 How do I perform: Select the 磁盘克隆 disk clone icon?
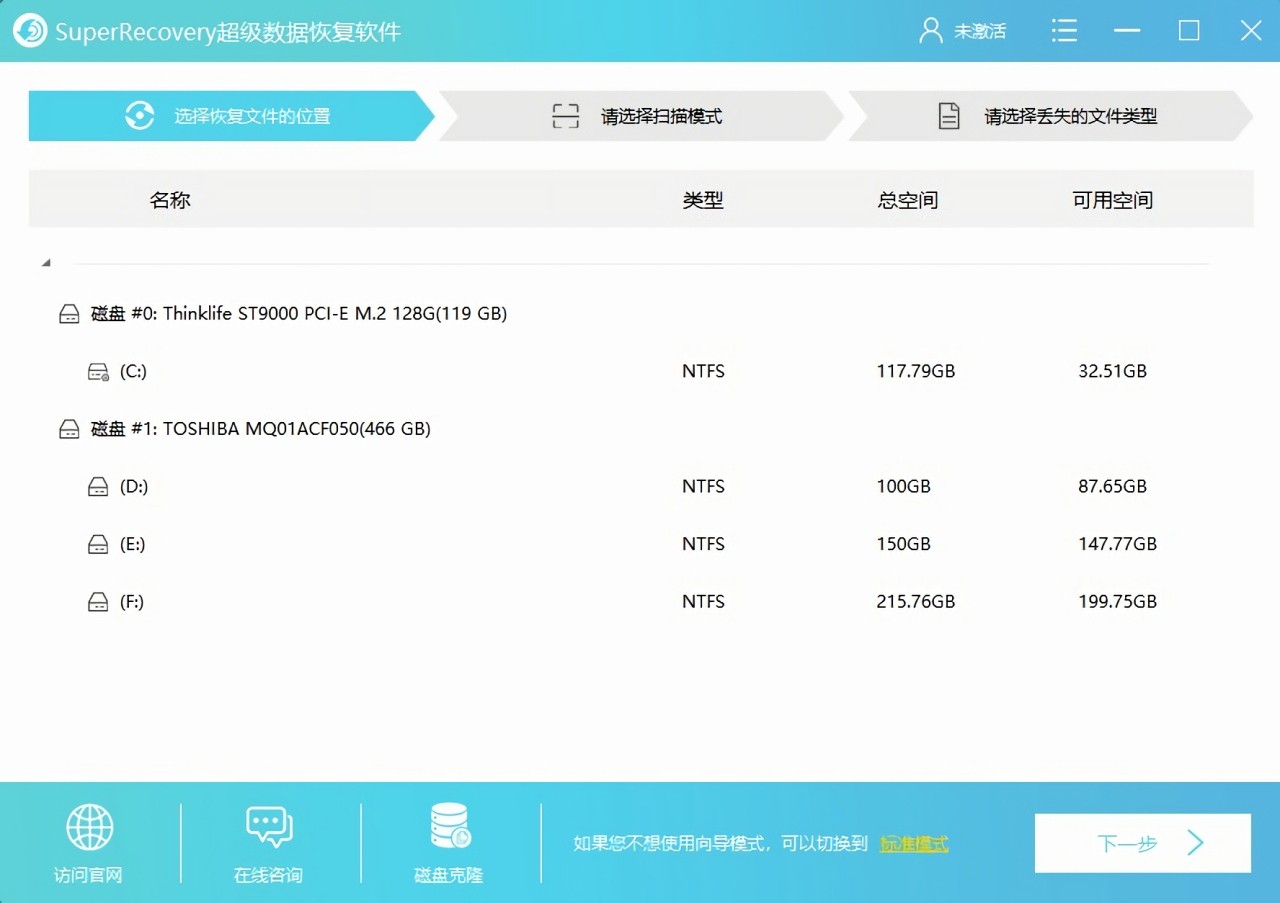(448, 828)
